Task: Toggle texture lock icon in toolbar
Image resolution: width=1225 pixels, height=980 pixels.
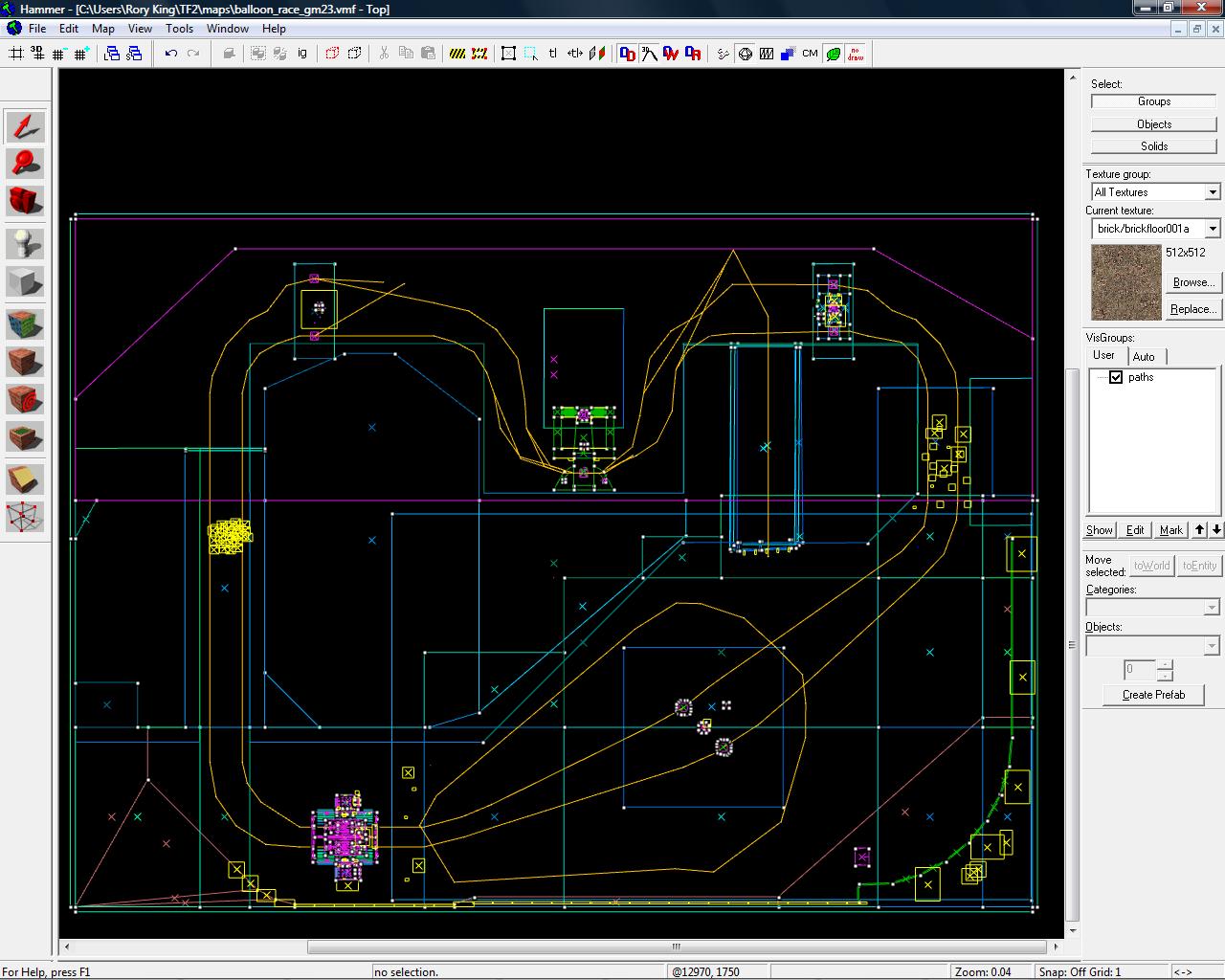Action: pos(553,54)
